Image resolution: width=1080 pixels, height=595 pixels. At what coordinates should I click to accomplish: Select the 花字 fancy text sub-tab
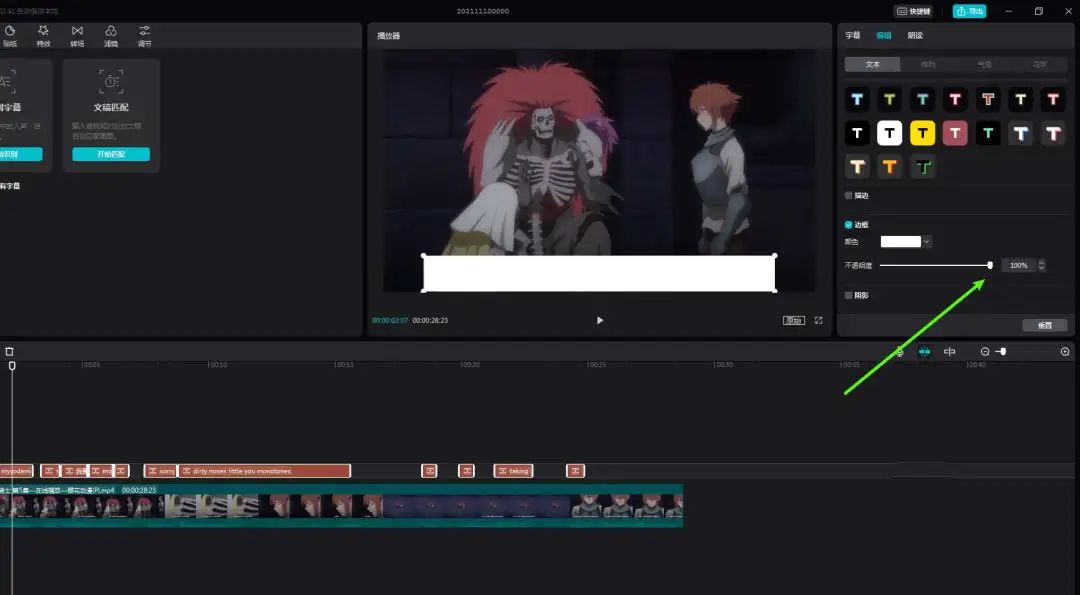coord(1039,64)
